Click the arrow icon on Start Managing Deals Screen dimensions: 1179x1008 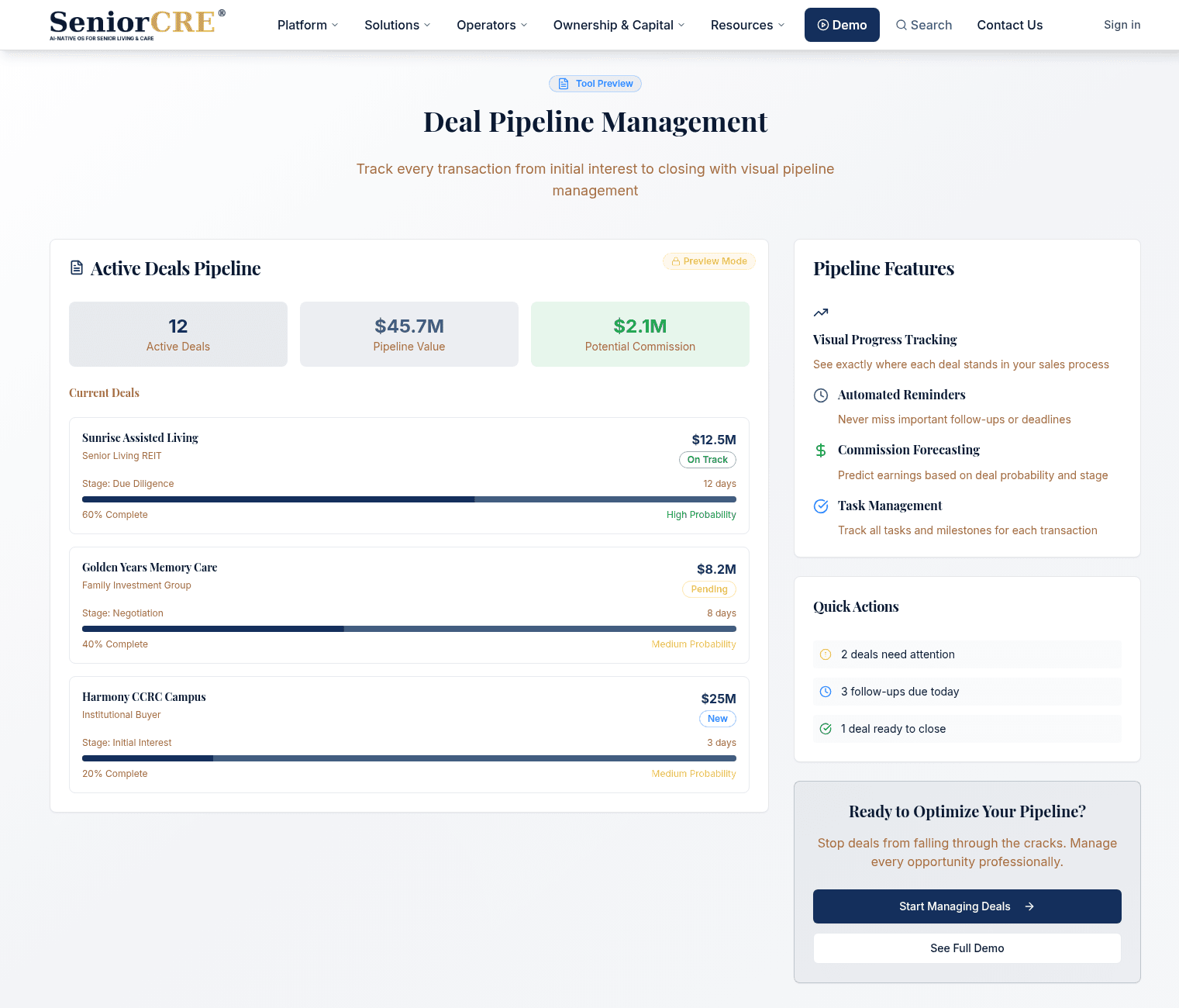(1029, 906)
